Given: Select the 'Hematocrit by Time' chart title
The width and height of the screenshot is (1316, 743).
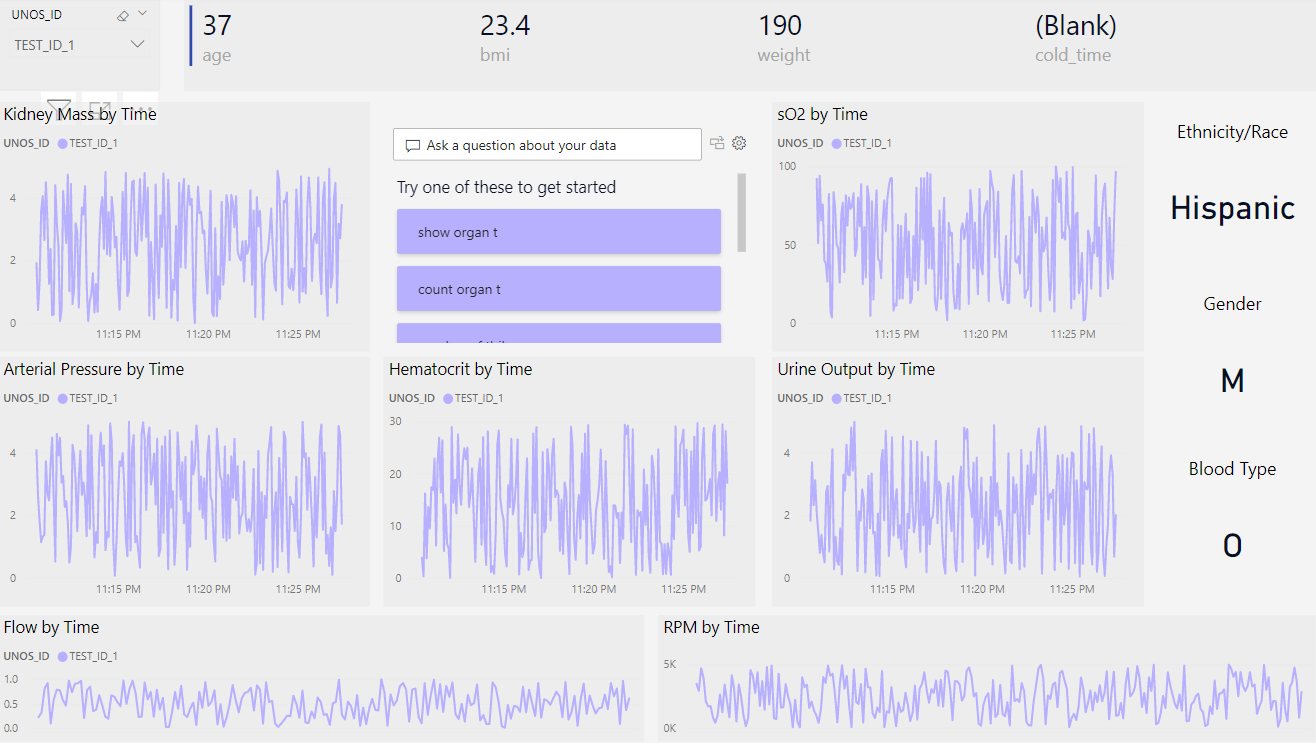Looking at the screenshot, I should coord(460,369).
